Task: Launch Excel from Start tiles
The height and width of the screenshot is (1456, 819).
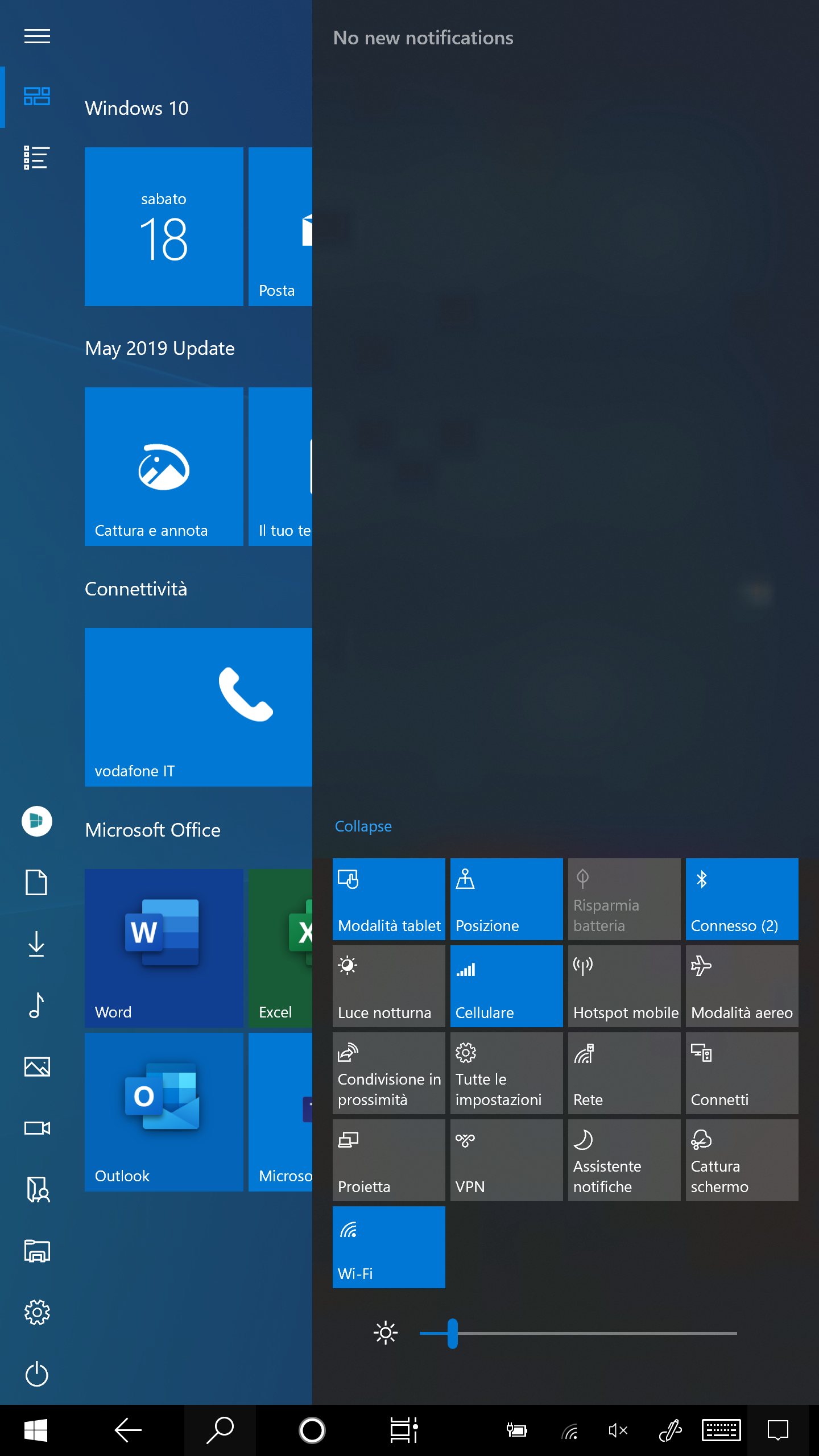Action: [x=280, y=948]
